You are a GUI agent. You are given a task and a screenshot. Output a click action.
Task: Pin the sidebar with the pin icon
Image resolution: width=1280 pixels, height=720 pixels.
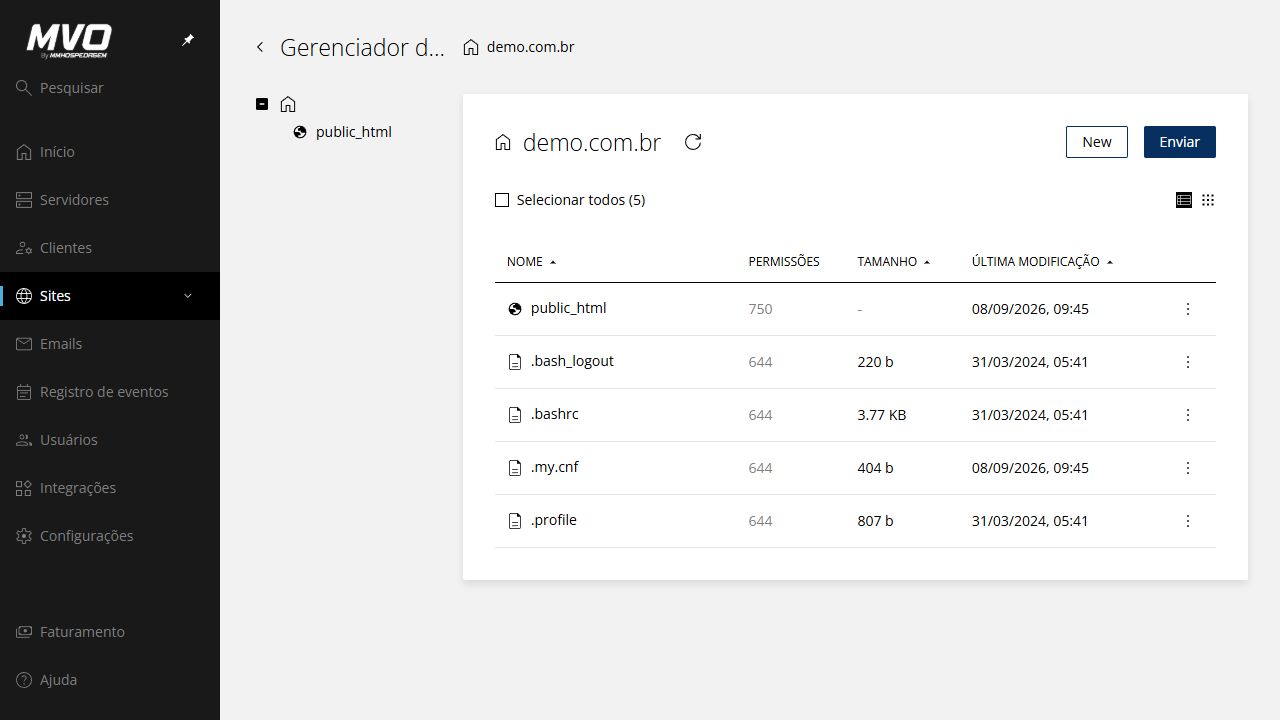point(188,40)
